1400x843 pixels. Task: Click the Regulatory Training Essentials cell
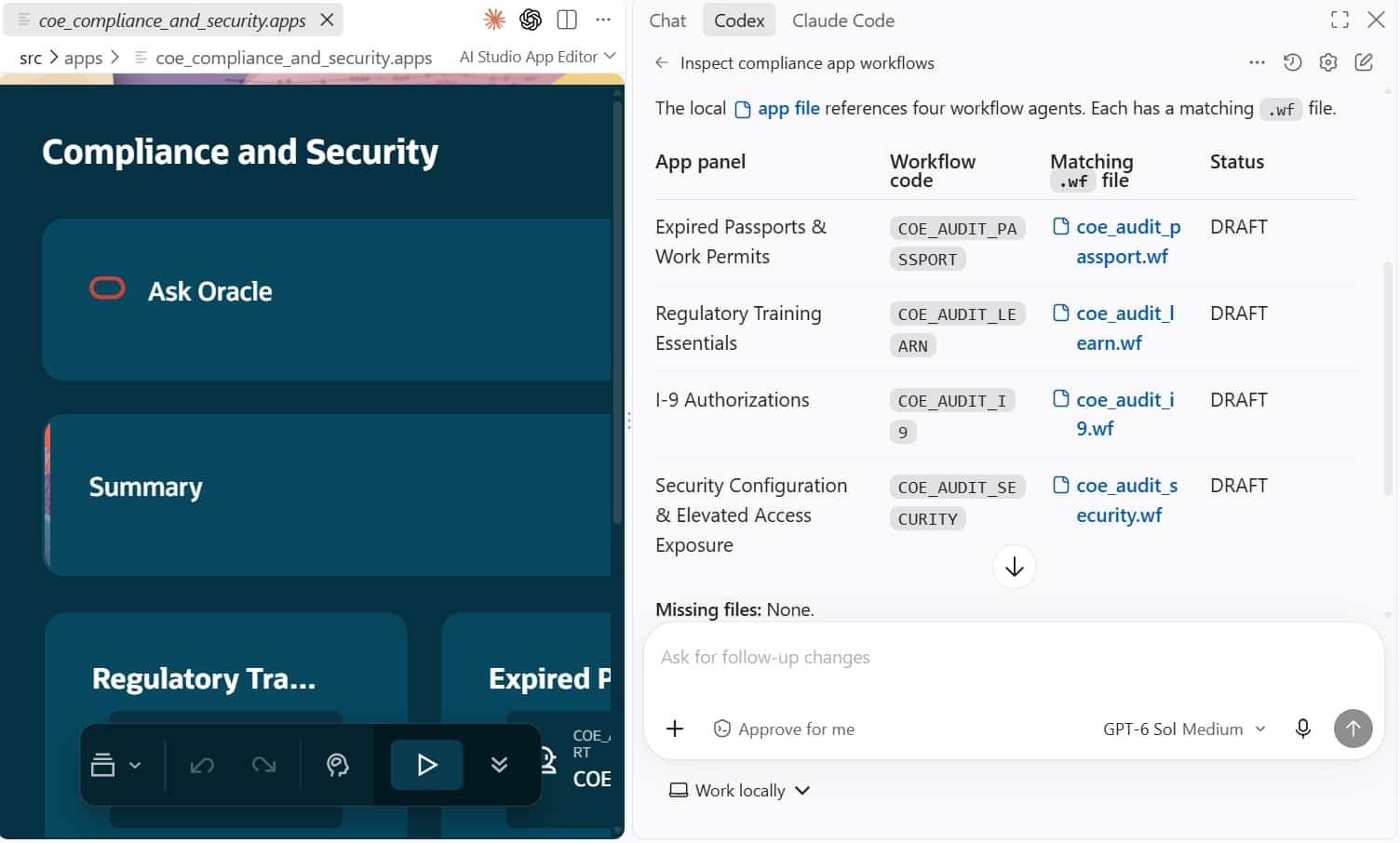(x=738, y=328)
